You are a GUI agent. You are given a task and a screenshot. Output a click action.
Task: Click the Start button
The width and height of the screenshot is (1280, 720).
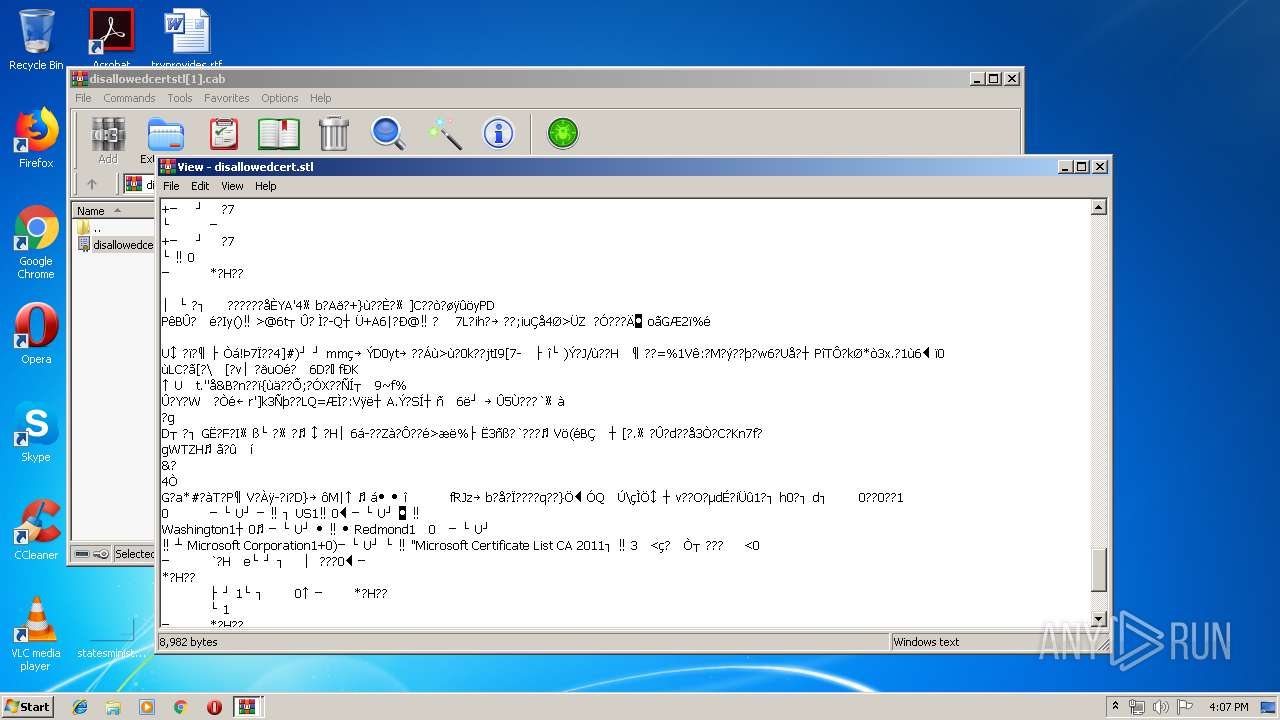pyautogui.click(x=28, y=707)
